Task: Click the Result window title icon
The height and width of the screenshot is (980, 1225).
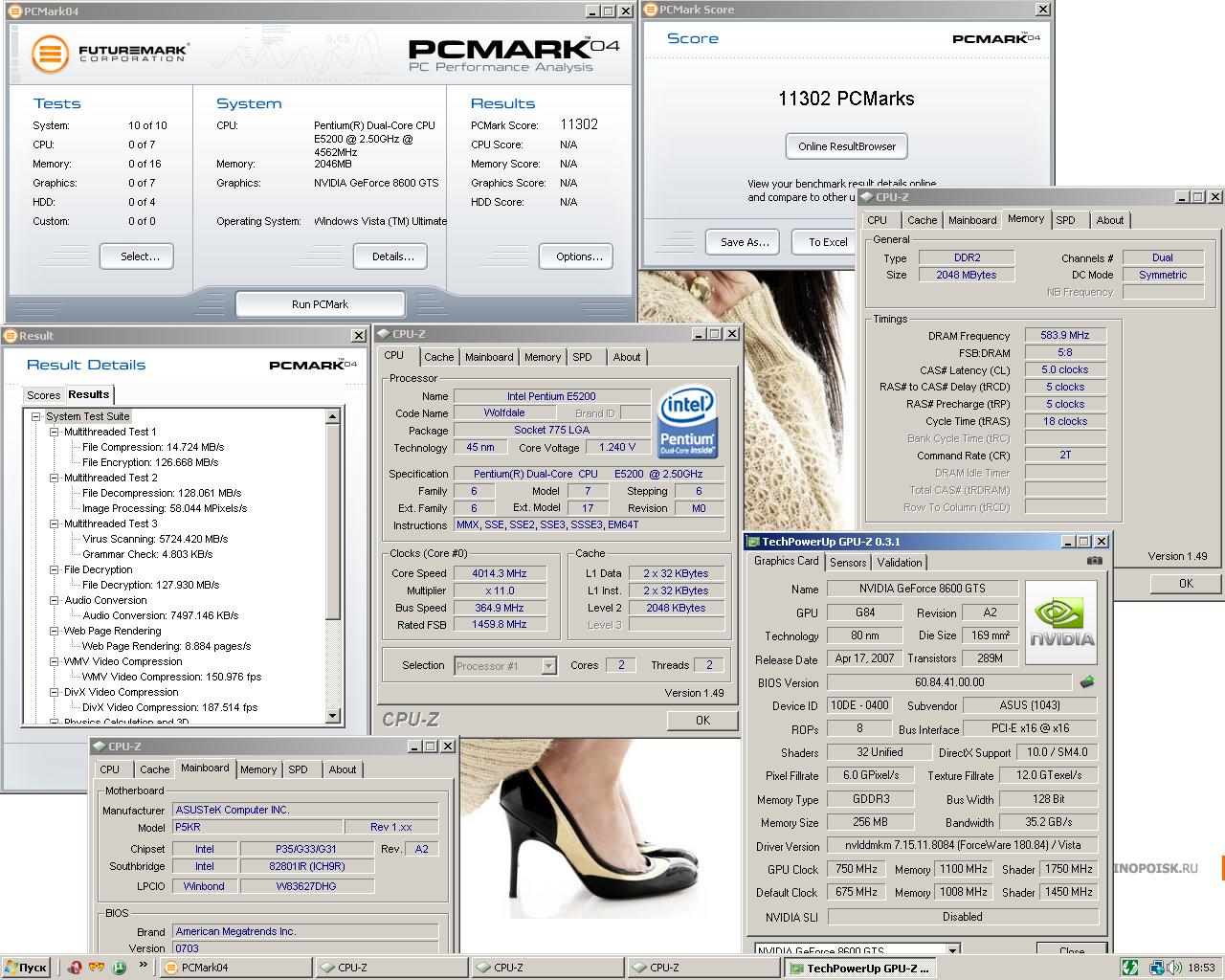Action: point(11,336)
